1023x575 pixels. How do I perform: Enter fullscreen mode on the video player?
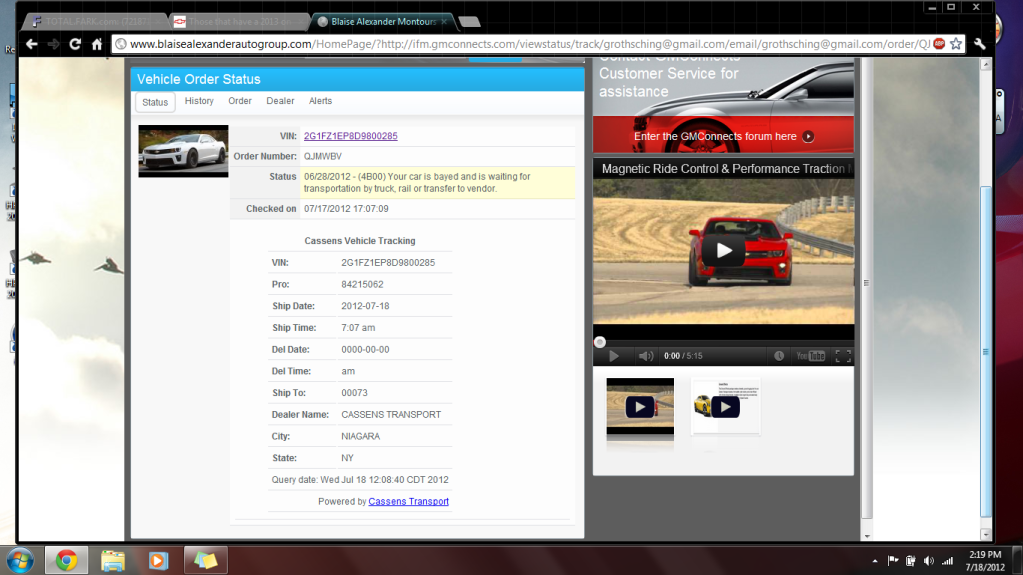click(842, 356)
